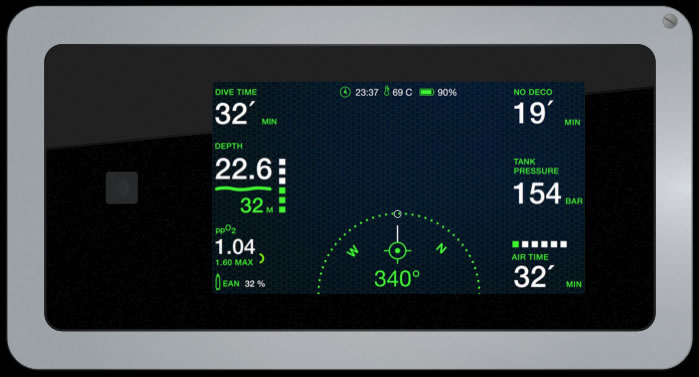Viewport: 699px width, 377px height.
Task: Click the green crescent icon near ppO2
Action: 262,258
